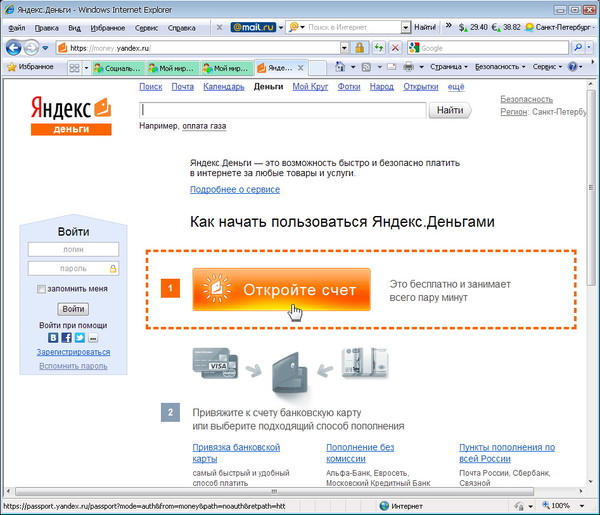This screenshot has width=600, height=515.
Task: Log in with the Facebook icon
Action: pyautogui.click(x=67, y=337)
